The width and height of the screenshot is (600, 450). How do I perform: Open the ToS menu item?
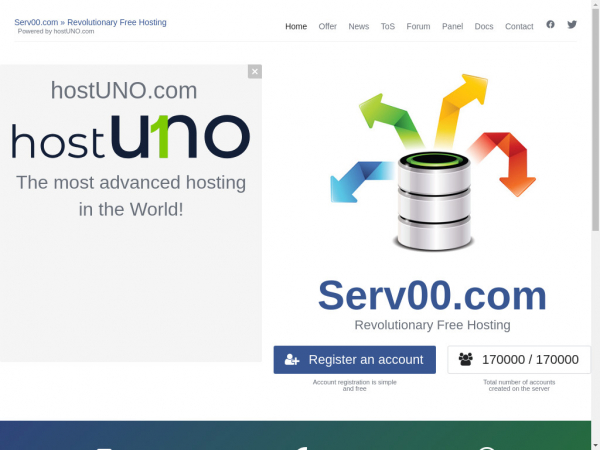coord(388,26)
